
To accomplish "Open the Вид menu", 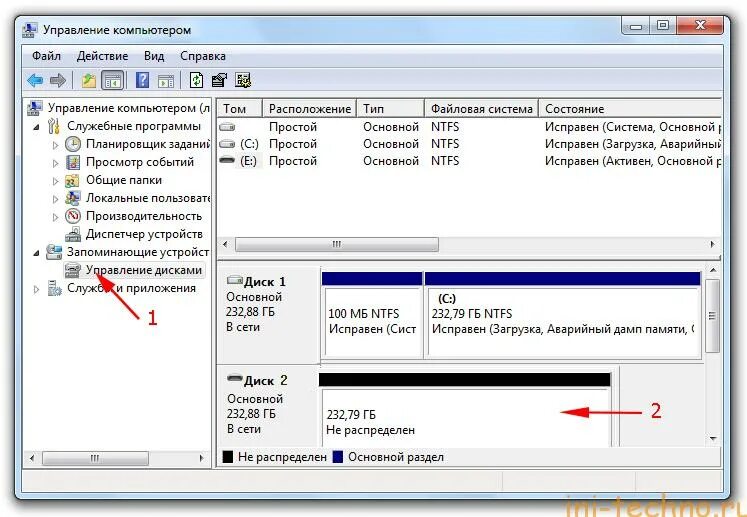I will point(154,56).
